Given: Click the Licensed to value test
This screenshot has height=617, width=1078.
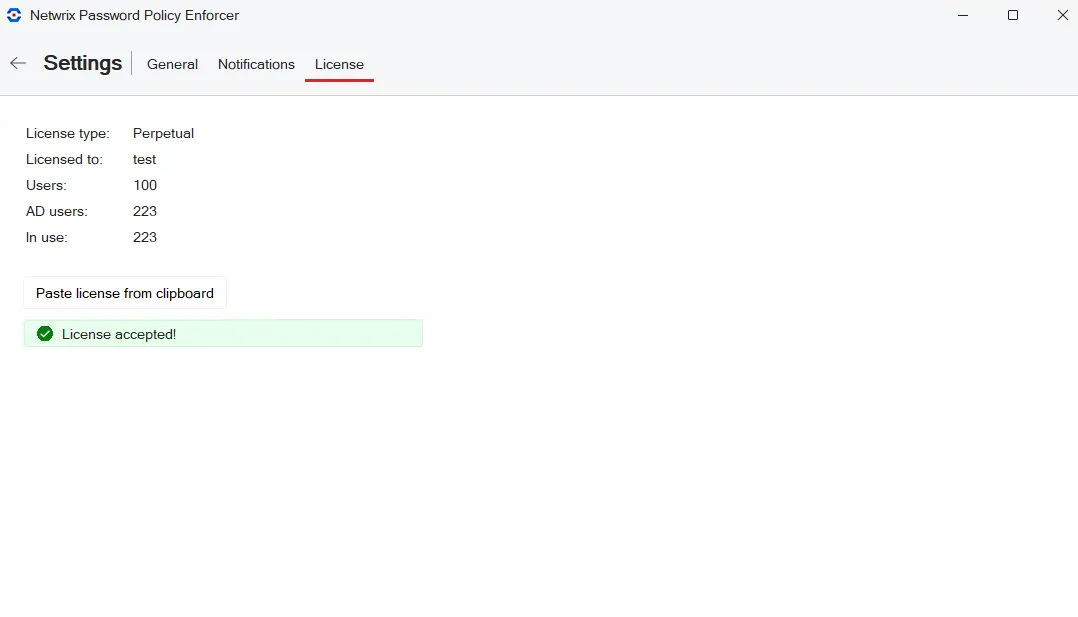Looking at the screenshot, I should click(144, 160).
